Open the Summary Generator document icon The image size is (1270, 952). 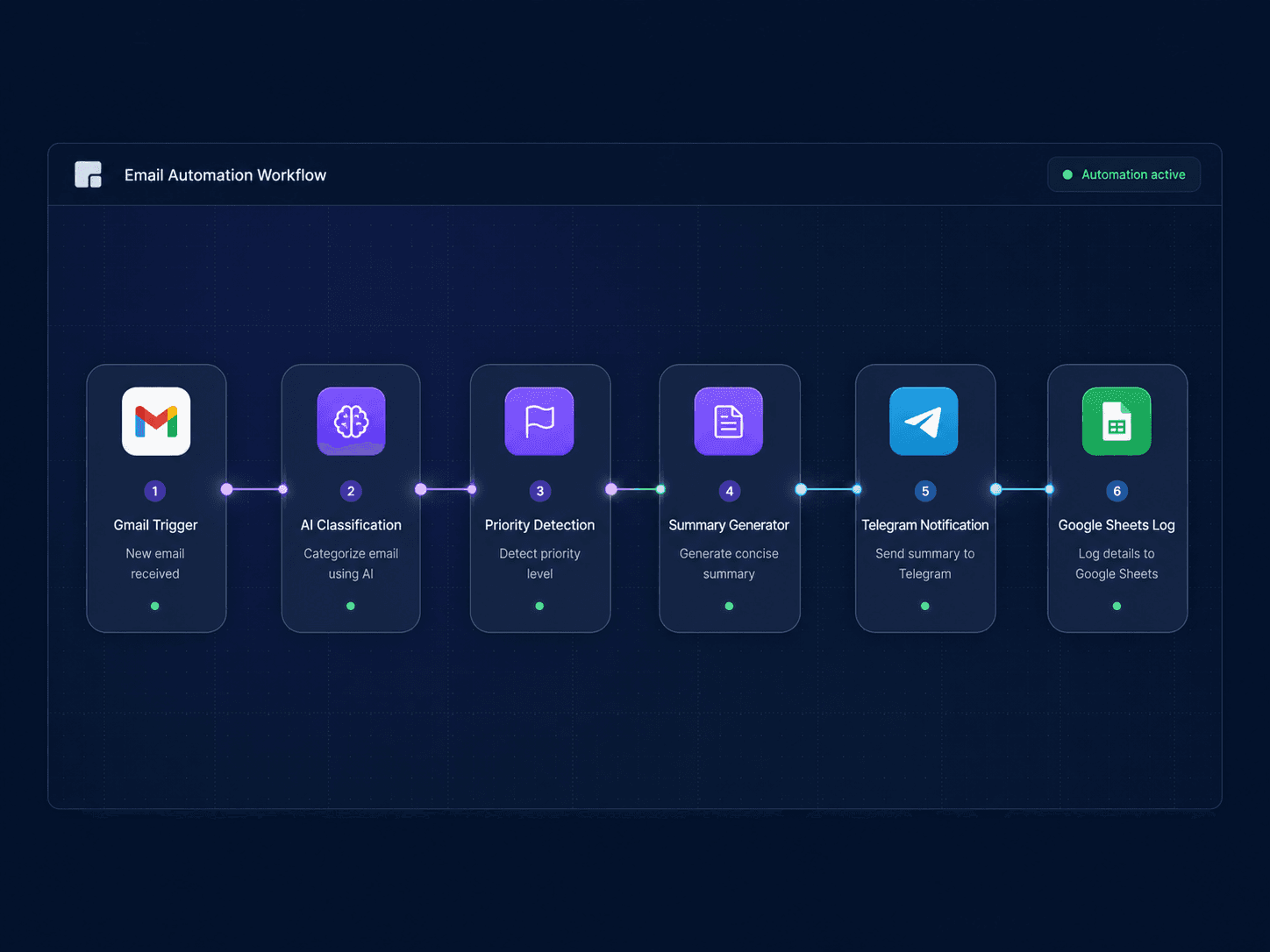729,422
